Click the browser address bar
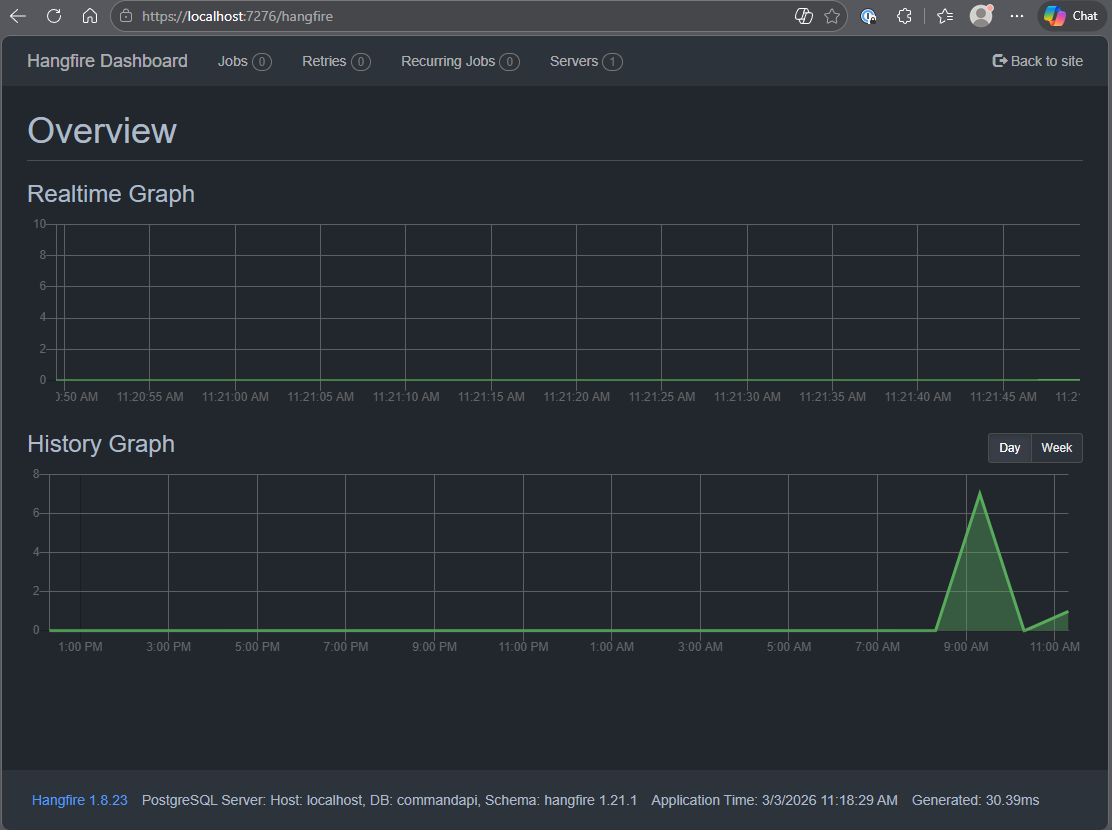Screen dimensions: 1112x830 pos(300,16)
